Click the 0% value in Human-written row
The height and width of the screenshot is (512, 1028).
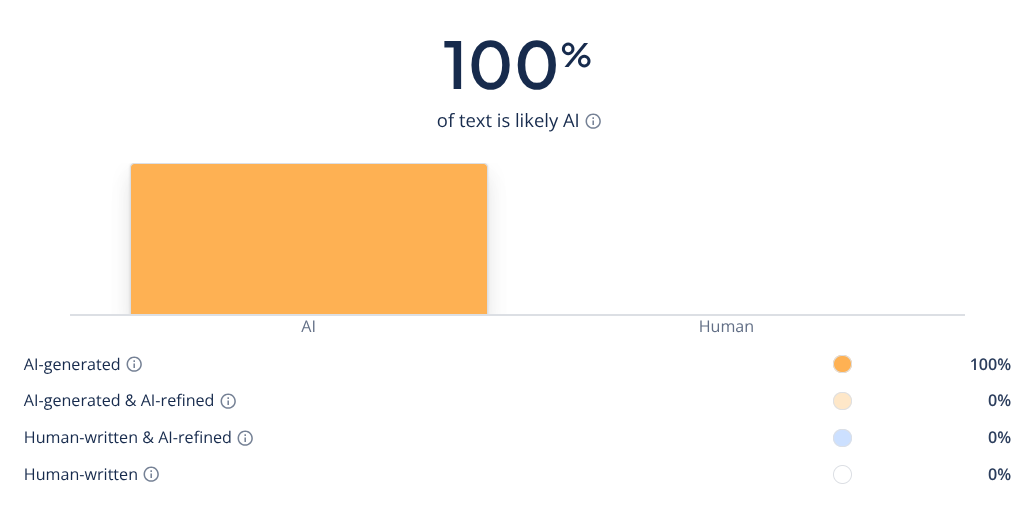(999, 475)
